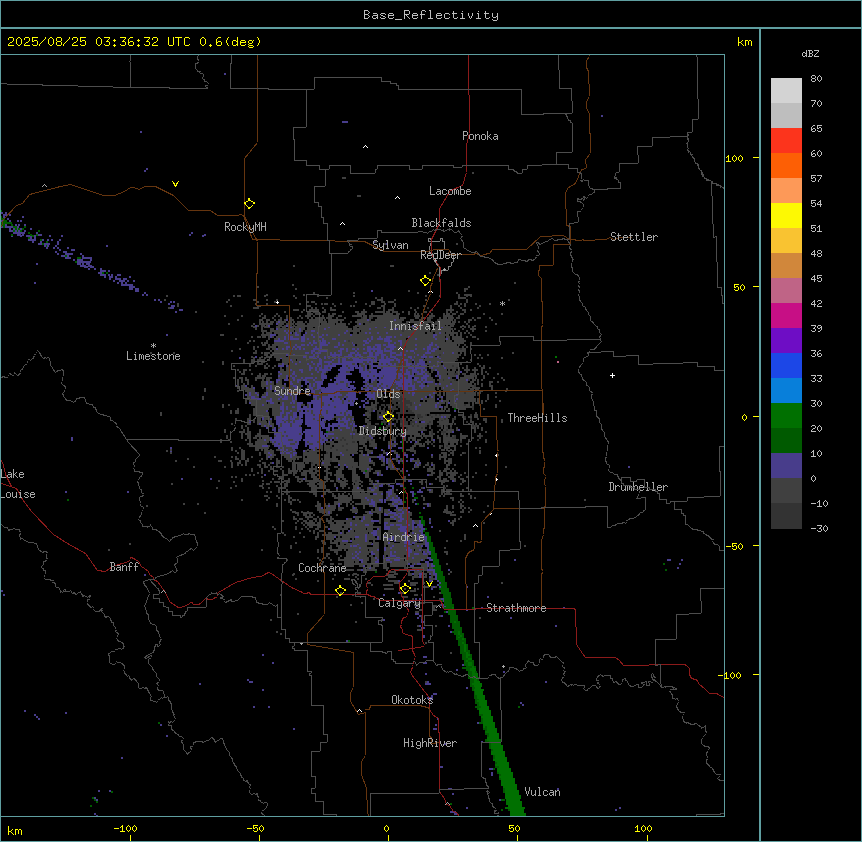Click the yellow diamond marker above Calgary label
The image size is (862, 842).
(405, 589)
